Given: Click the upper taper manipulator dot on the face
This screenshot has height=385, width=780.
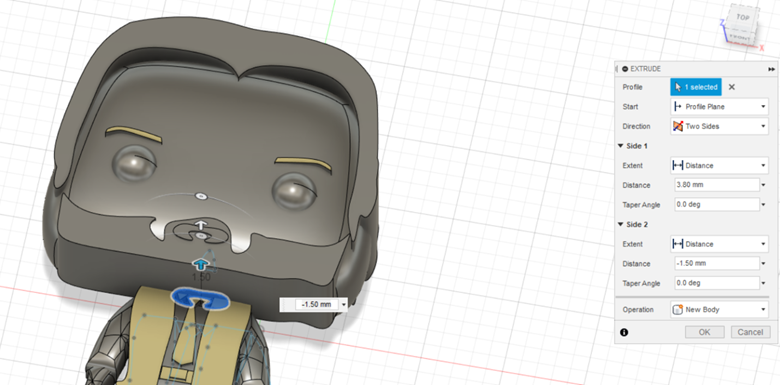Looking at the screenshot, I should pos(200,196).
